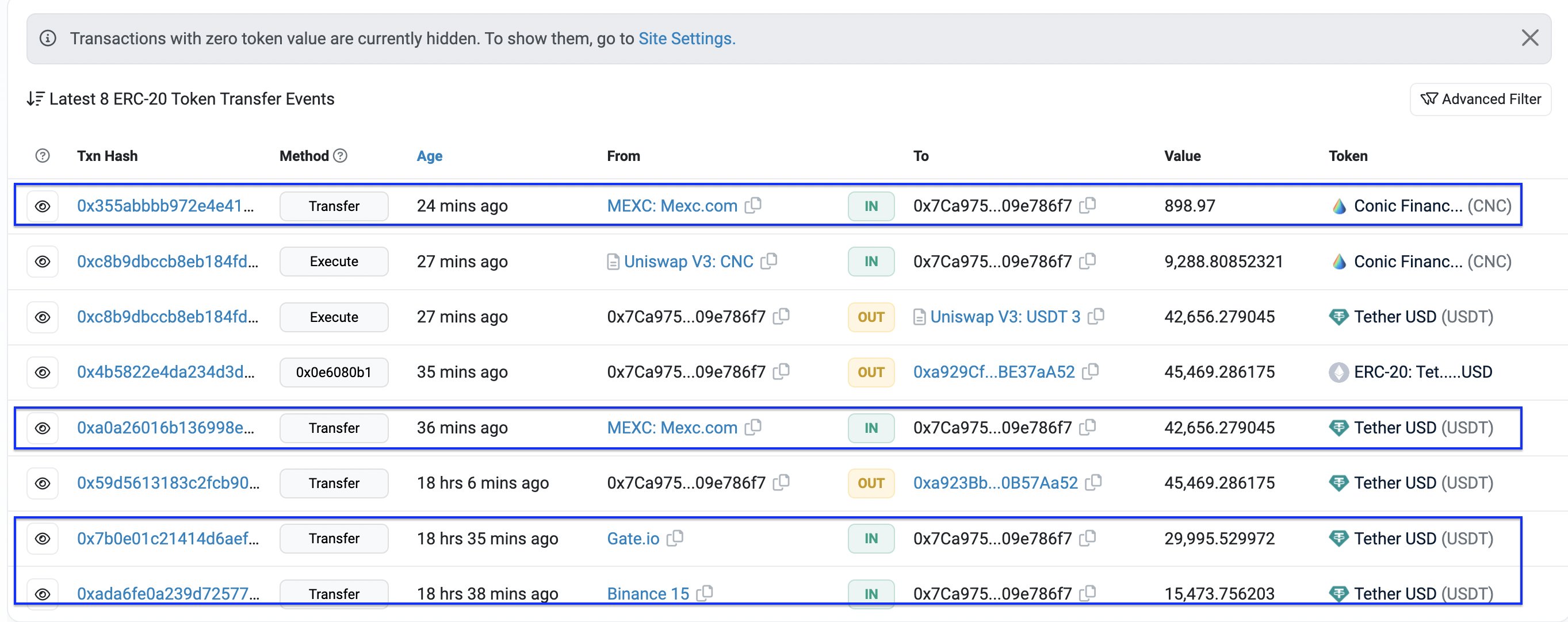
Task: Copy the MEXC: Mexc.com address on the first row
Action: (x=755, y=206)
